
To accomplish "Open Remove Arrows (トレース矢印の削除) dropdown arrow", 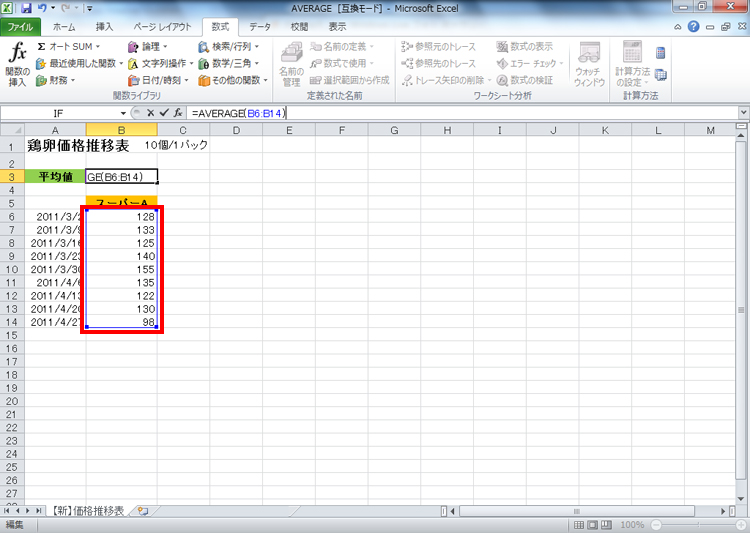I will point(489,80).
